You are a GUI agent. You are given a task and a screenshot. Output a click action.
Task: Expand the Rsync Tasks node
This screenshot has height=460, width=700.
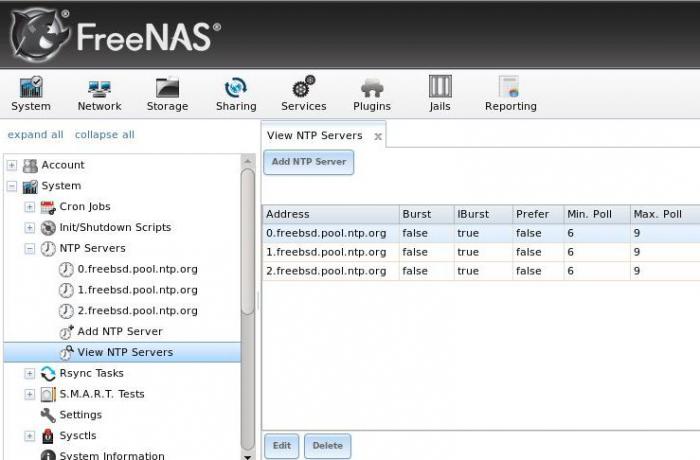click(29, 373)
